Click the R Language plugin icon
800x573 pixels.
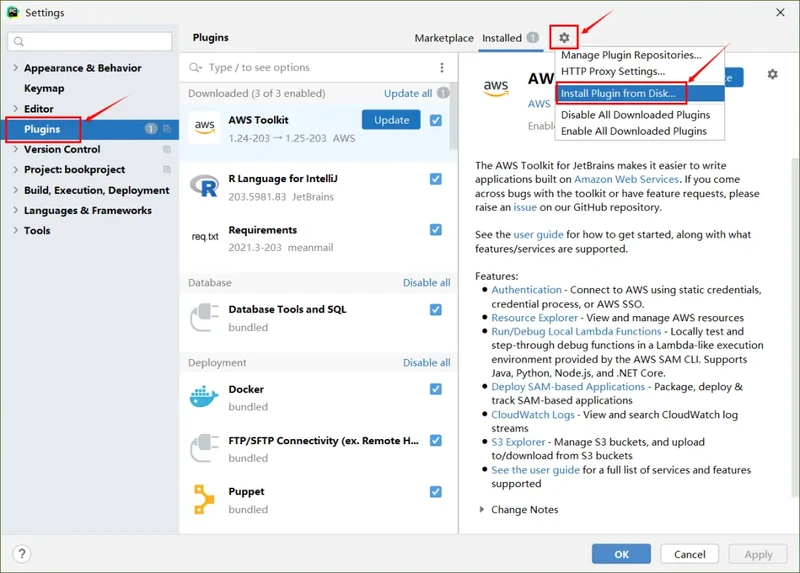click(x=204, y=185)
